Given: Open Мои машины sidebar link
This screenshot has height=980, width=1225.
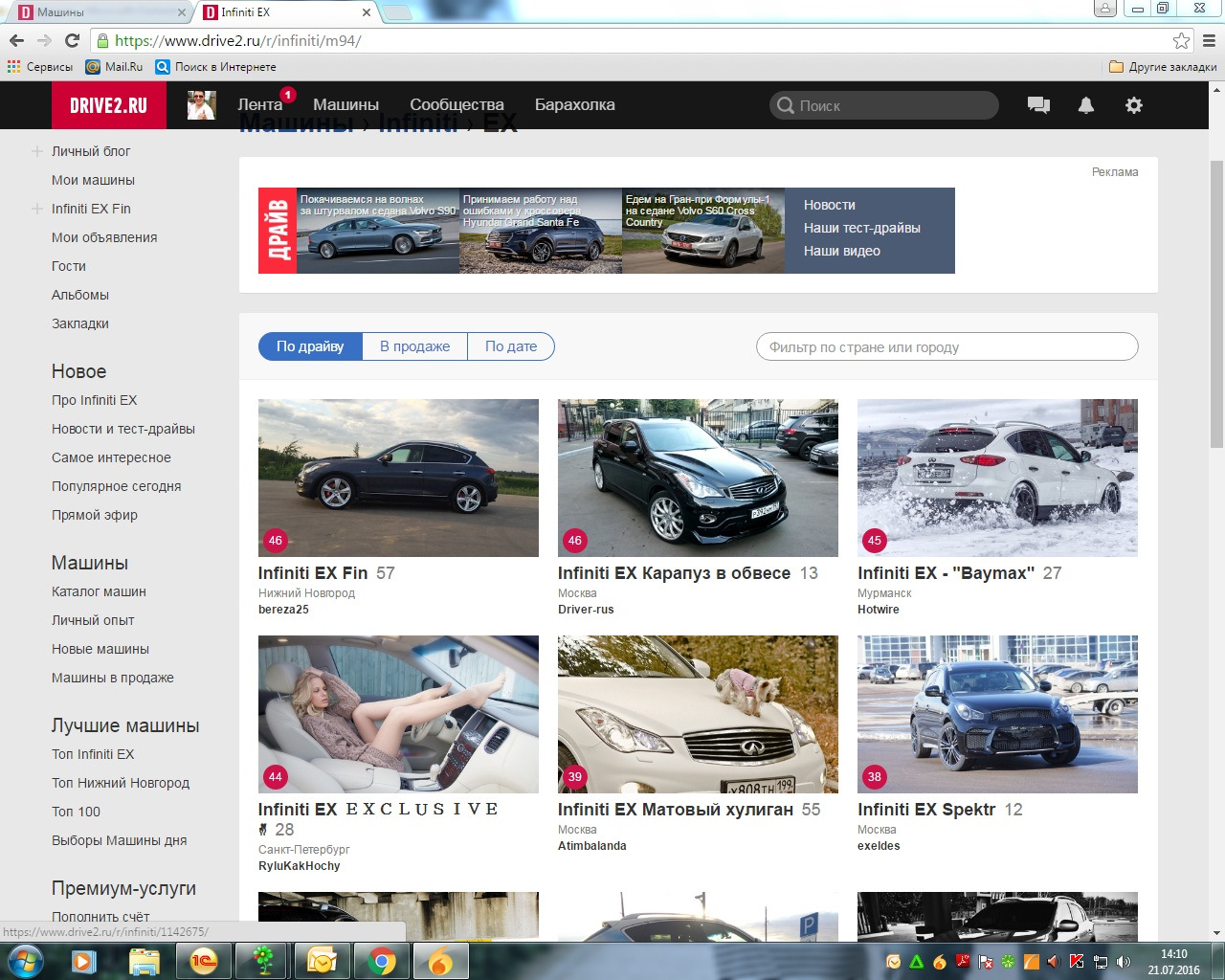Looking at the screenshot, I should [93, 180].
